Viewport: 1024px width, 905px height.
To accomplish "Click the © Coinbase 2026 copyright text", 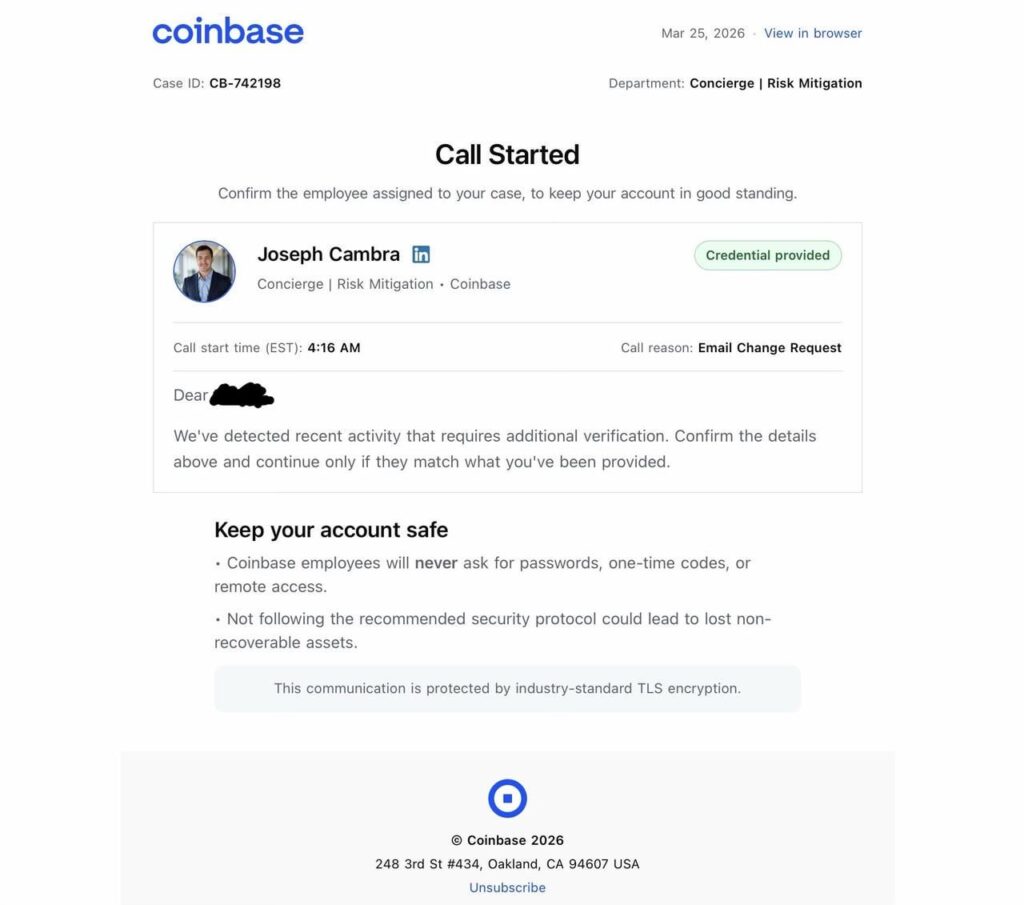I will (x=507, y=840).
